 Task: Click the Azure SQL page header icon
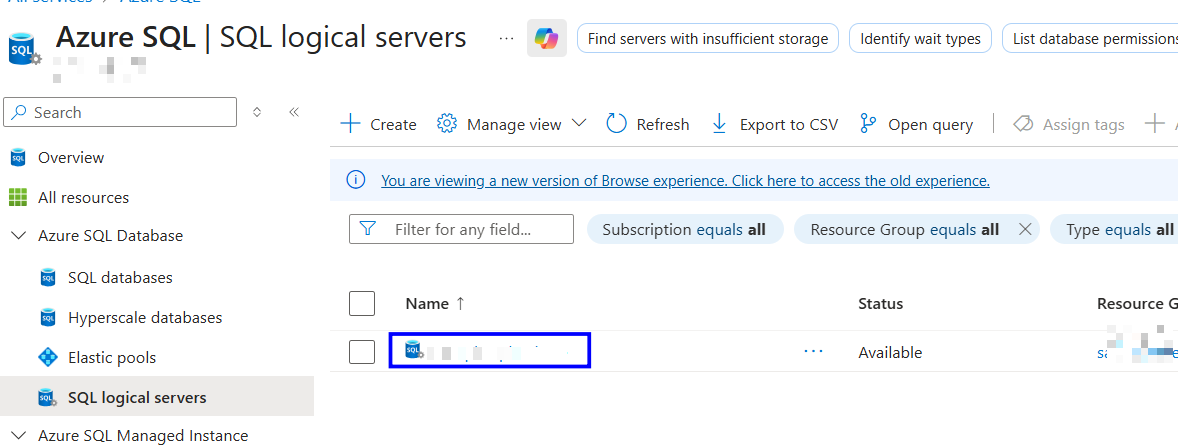pyautogui.click(x=25, y=48)
